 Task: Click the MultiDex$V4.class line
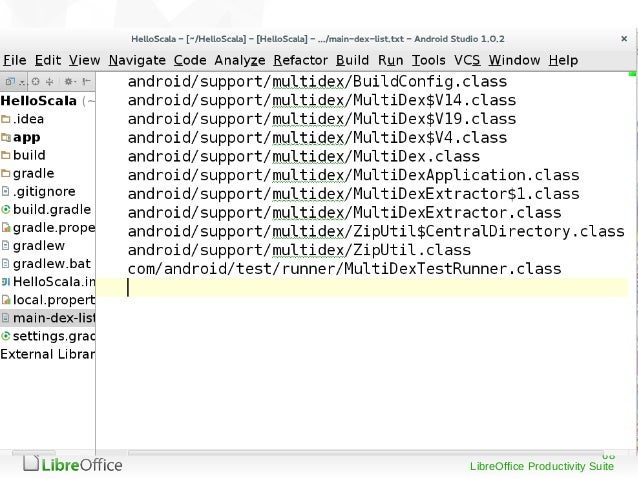[x=317, y=138]
